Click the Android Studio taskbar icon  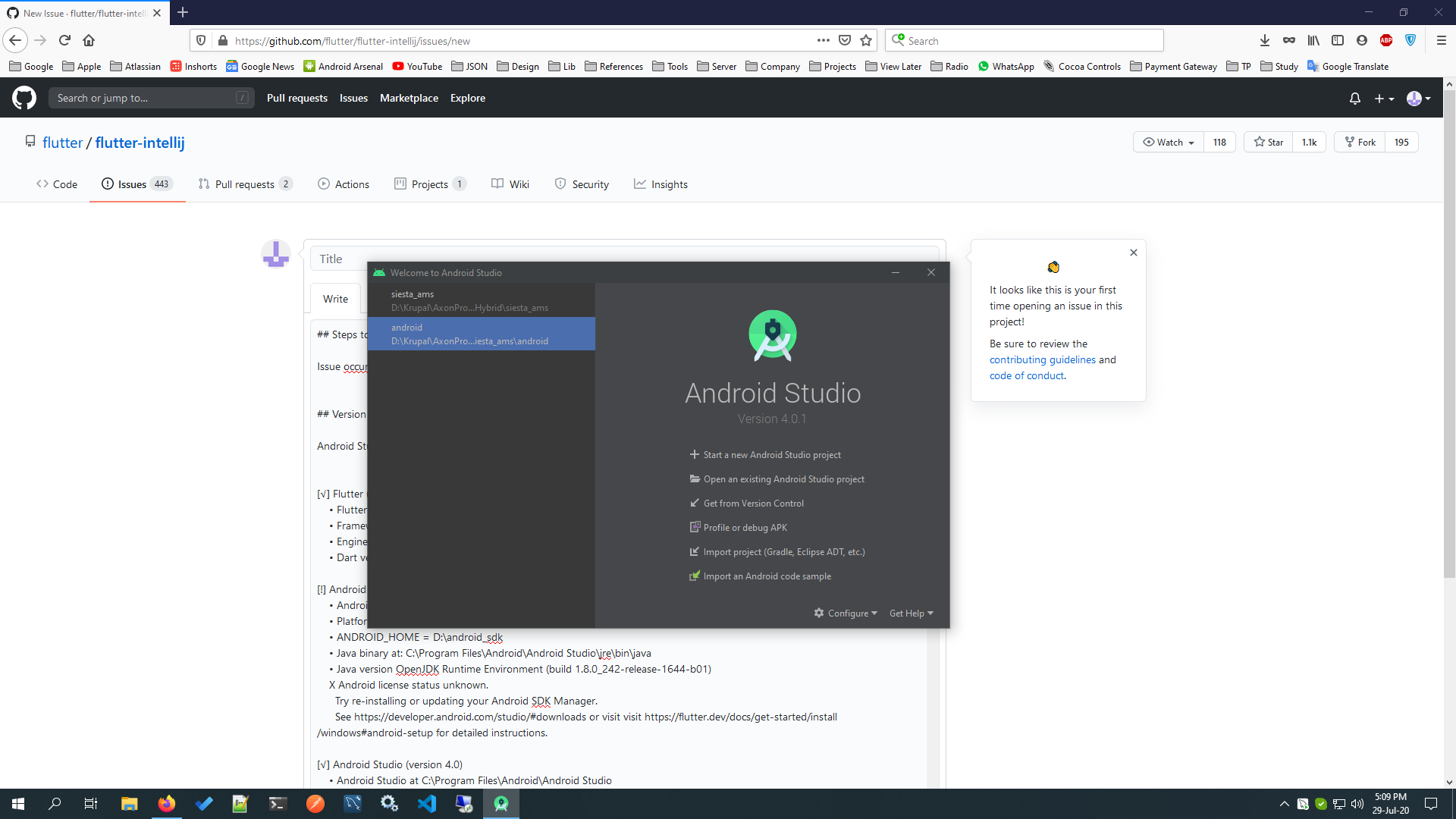pos(501,803)
